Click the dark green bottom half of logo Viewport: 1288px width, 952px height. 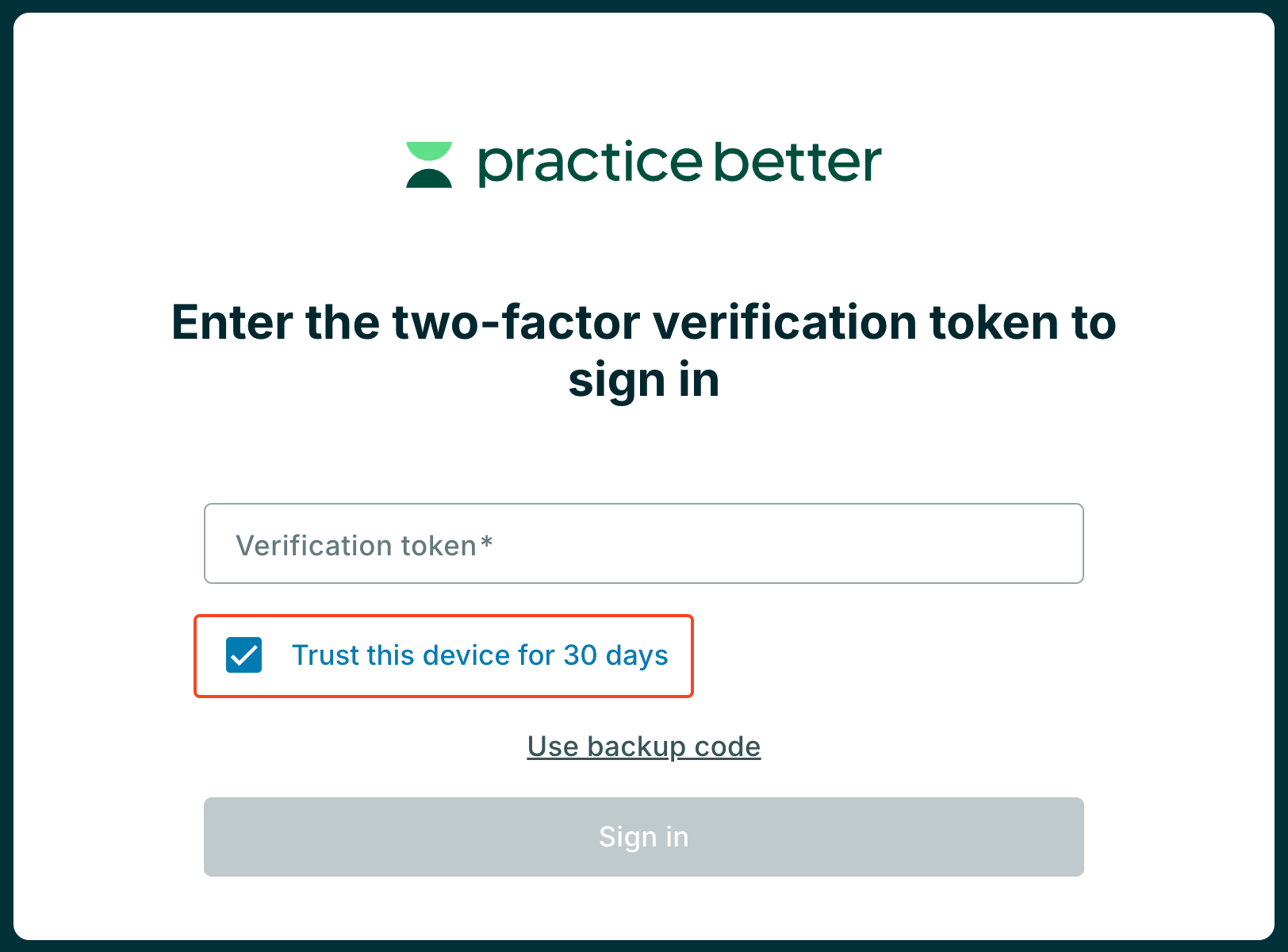pos(429,178)
